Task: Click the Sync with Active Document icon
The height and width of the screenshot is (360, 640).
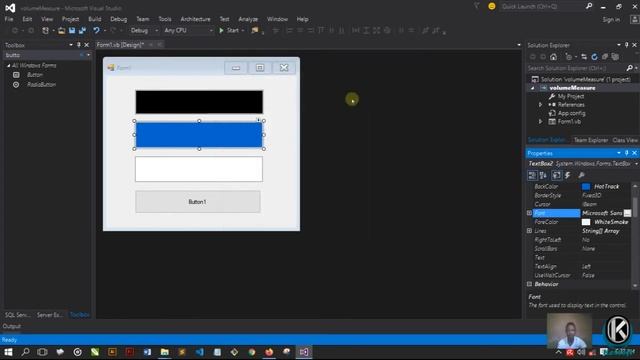Action: pos(584,57)
